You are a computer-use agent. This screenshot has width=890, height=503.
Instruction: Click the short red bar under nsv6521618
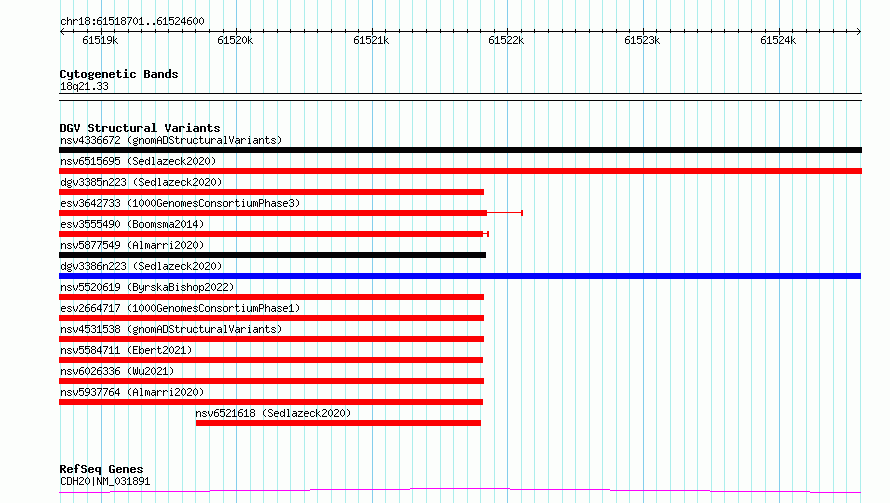pyautogui.click(x=338, y=423)
